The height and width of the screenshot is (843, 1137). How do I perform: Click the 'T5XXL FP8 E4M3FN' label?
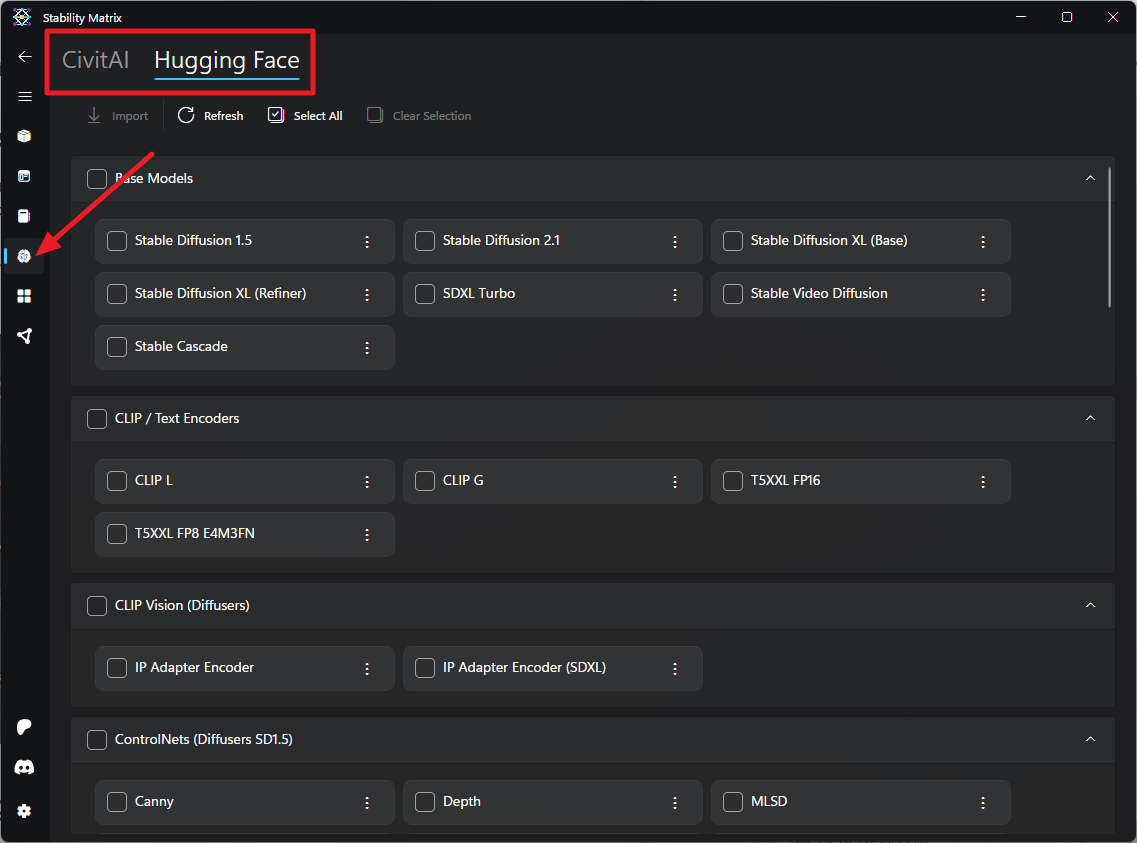(x=194, y=533)
